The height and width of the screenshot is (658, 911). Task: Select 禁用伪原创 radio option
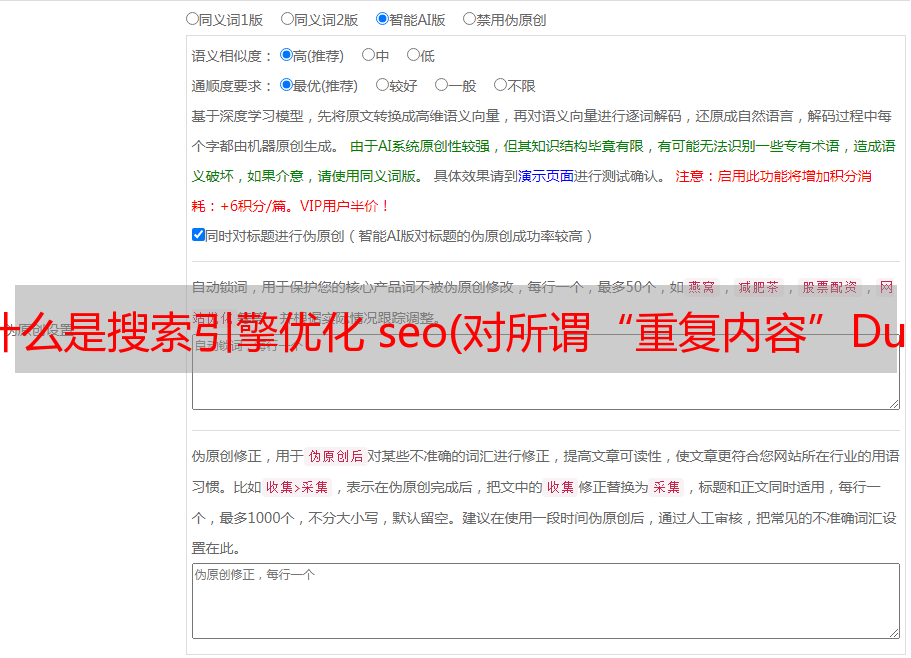469,19
